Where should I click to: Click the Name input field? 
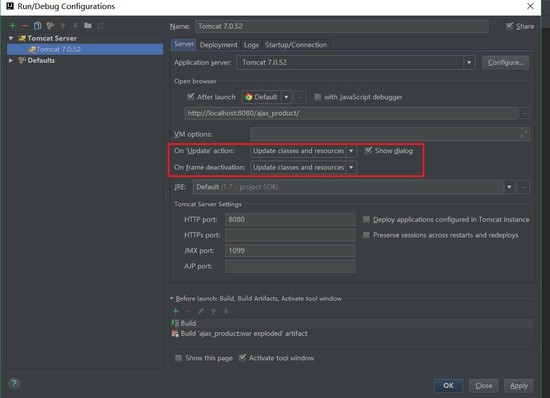(341, 26)
